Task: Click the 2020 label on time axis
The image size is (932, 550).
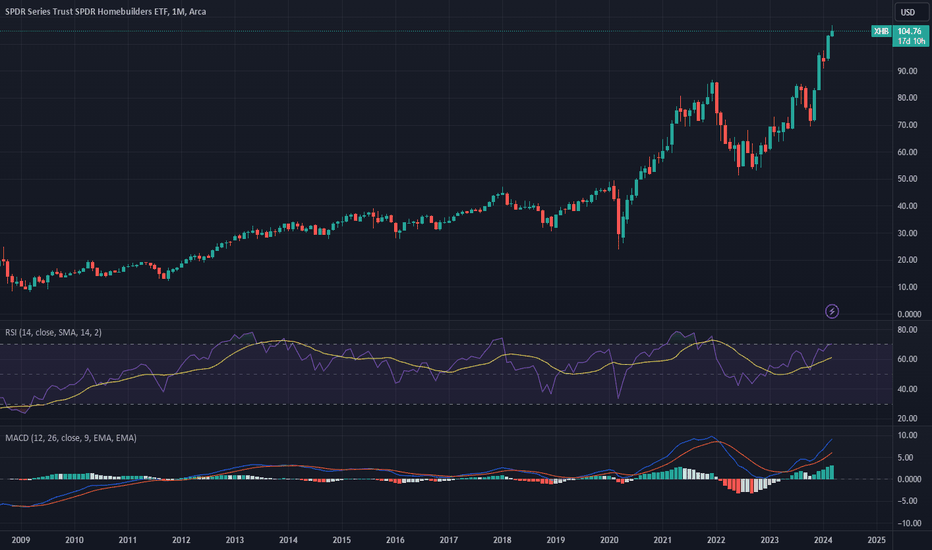Action: pos(609,540)
